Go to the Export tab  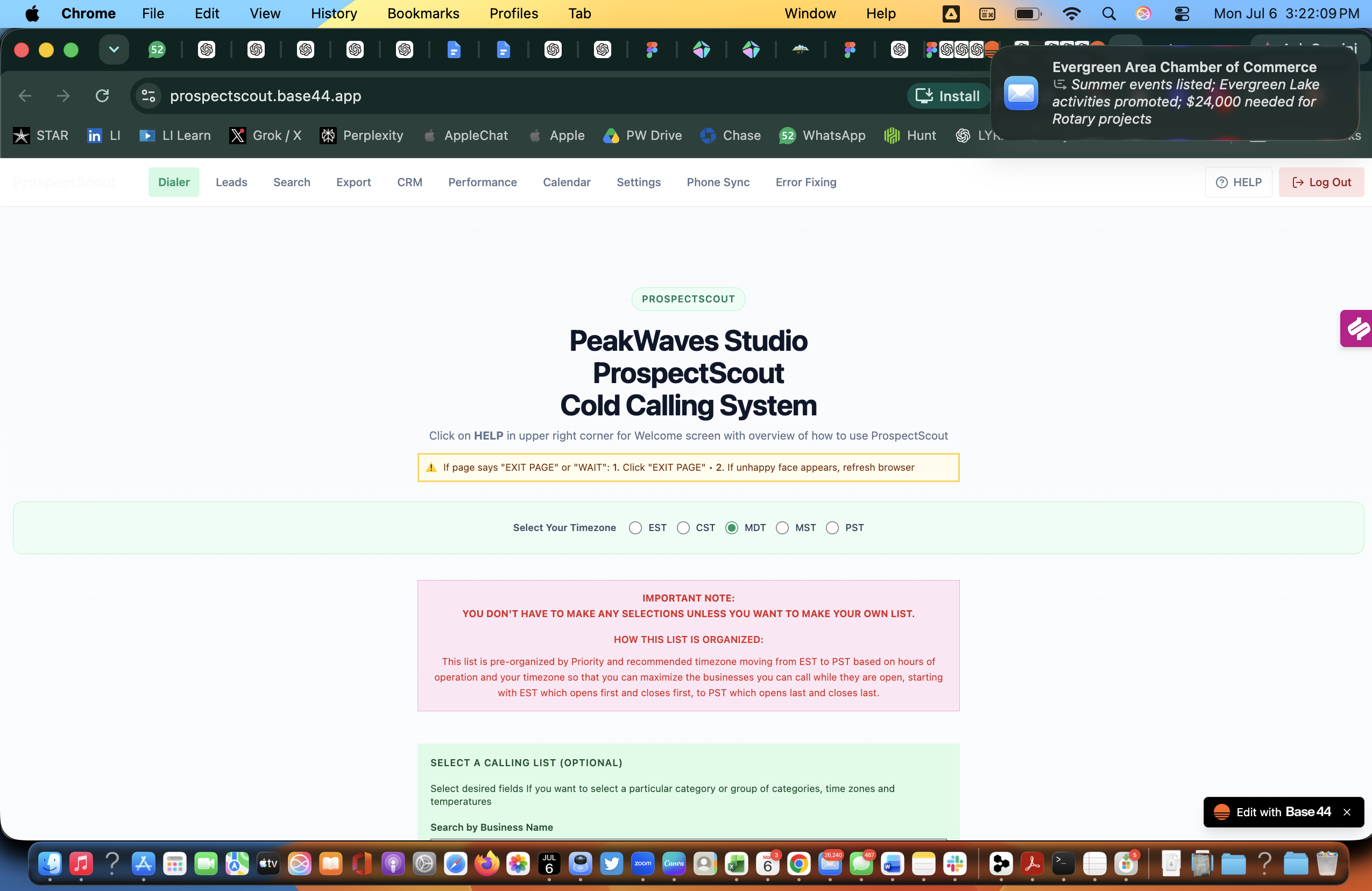pos(353,182)
